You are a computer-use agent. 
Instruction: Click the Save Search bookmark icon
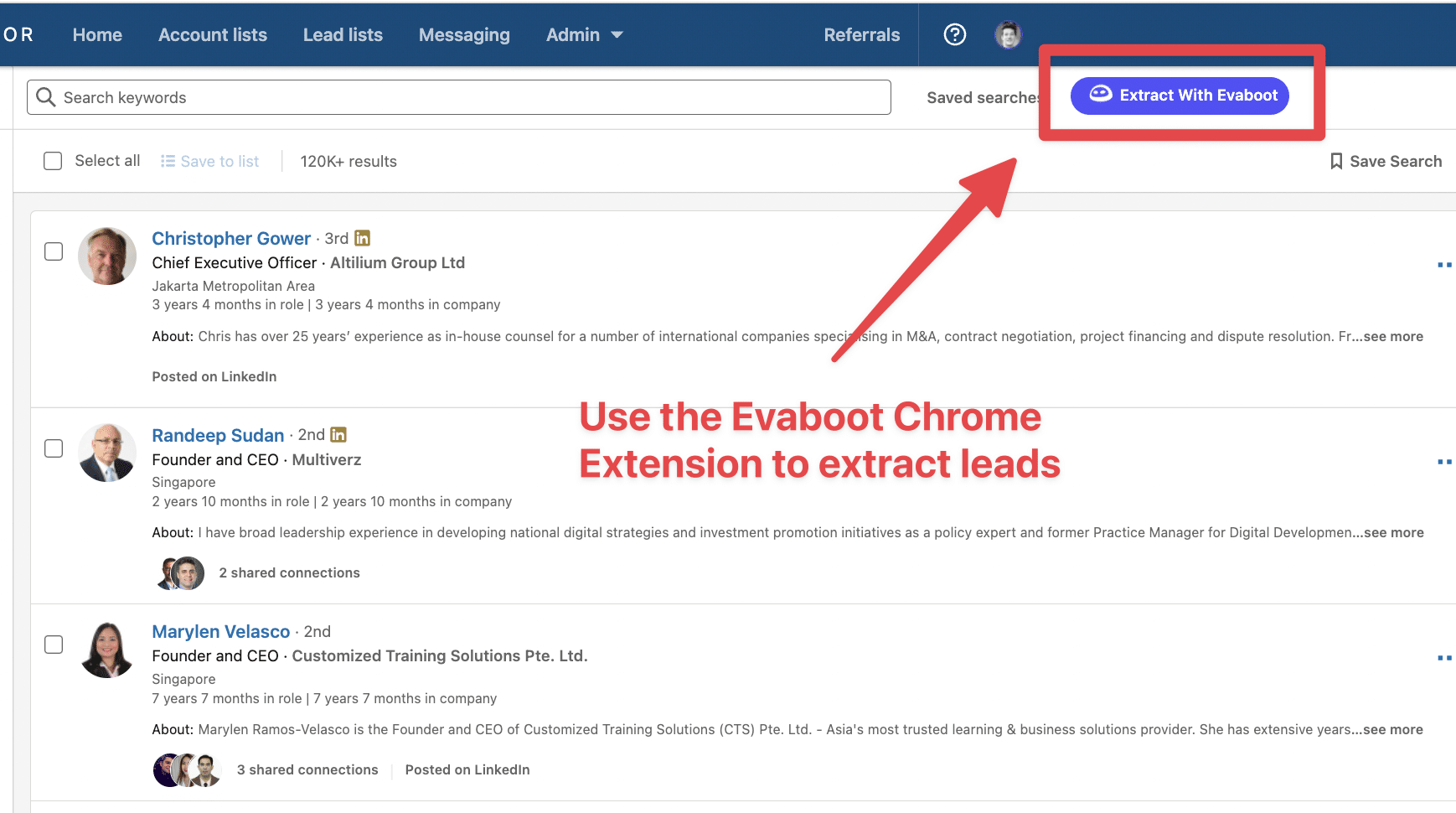1336,161
